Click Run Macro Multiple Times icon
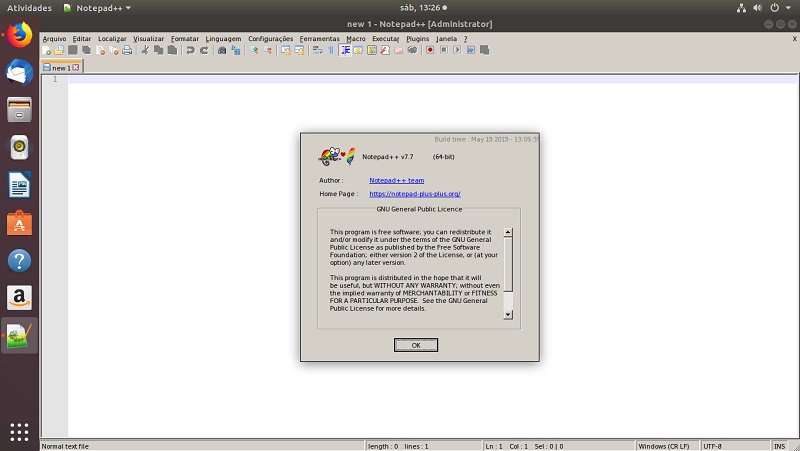 [x=471, y=50]
